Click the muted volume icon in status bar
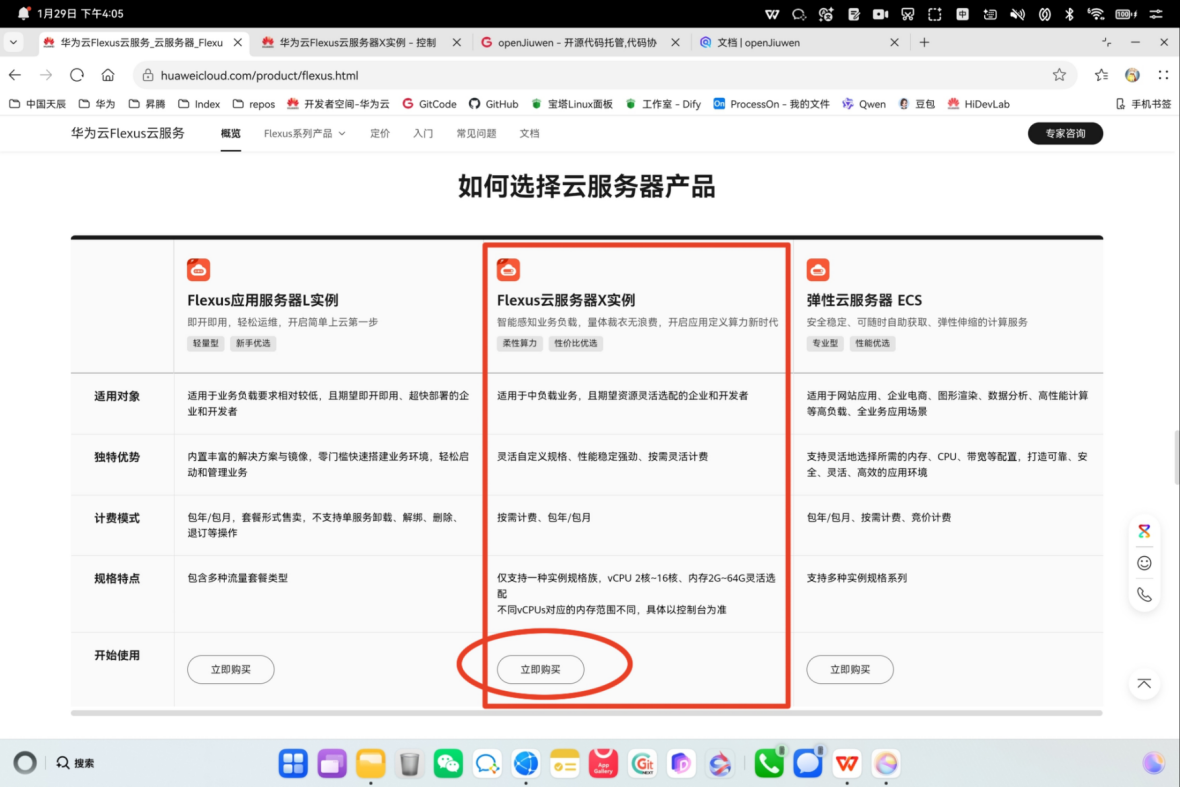Viewport: 1181px width, 787px height. point(1018,14)
